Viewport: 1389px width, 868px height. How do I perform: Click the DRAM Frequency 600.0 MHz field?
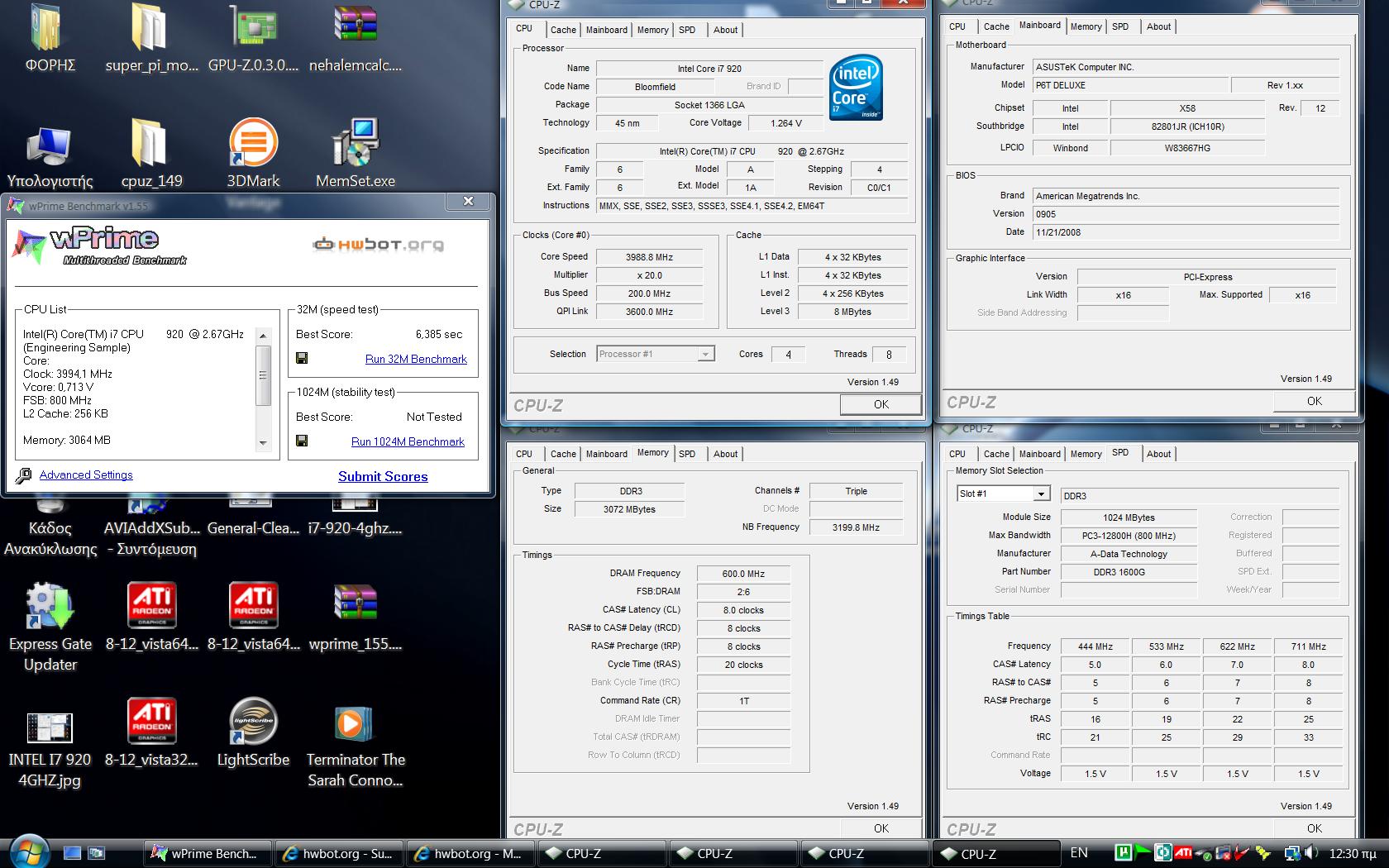743,574
